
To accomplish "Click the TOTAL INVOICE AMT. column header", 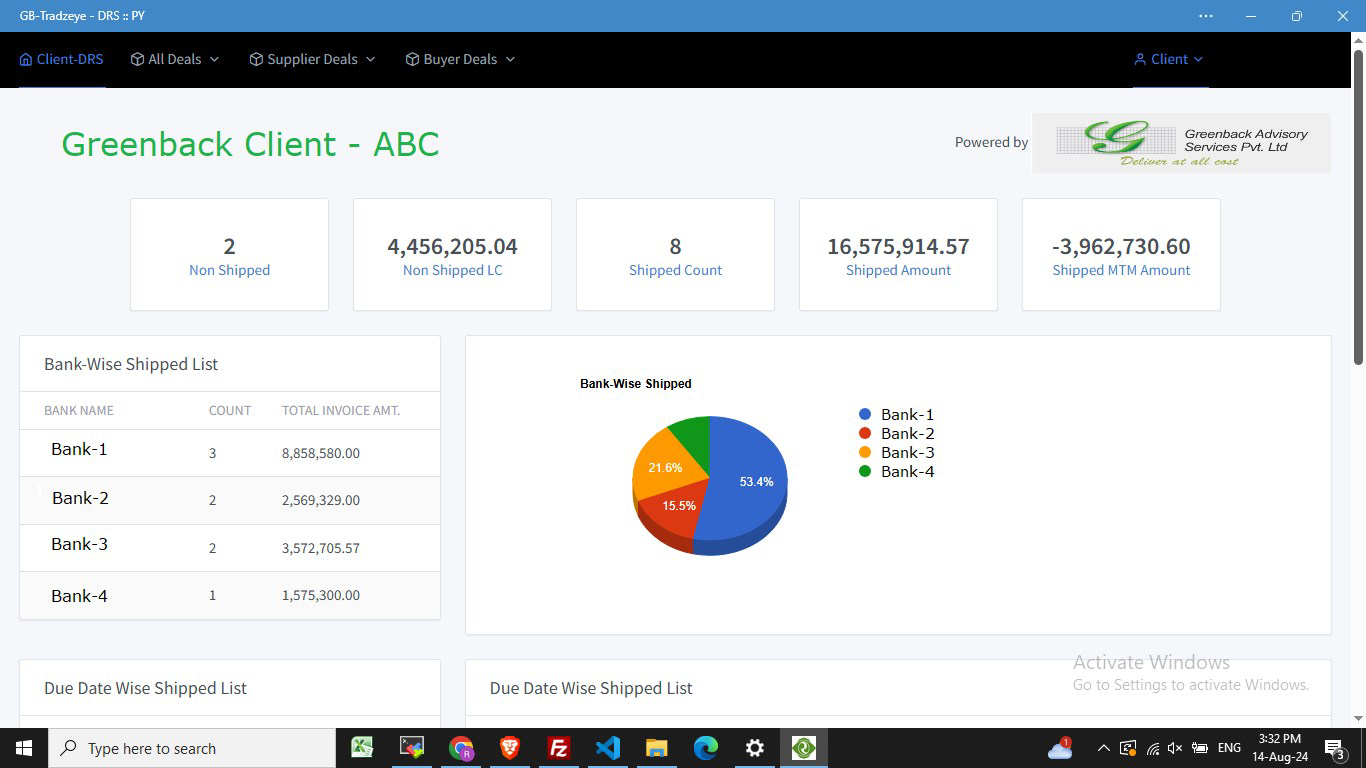I will click(x=341, y=410).
